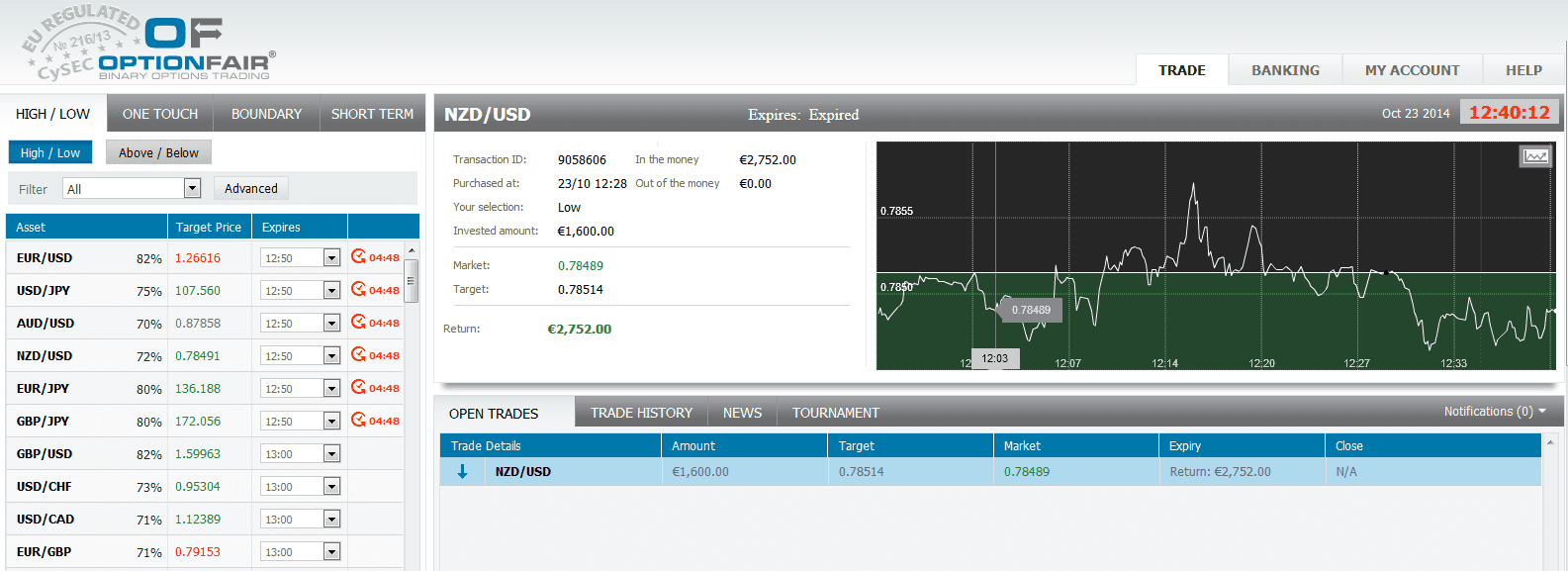Click the chart type icon on graph

pyautogui.click(x=1534, y=156)
